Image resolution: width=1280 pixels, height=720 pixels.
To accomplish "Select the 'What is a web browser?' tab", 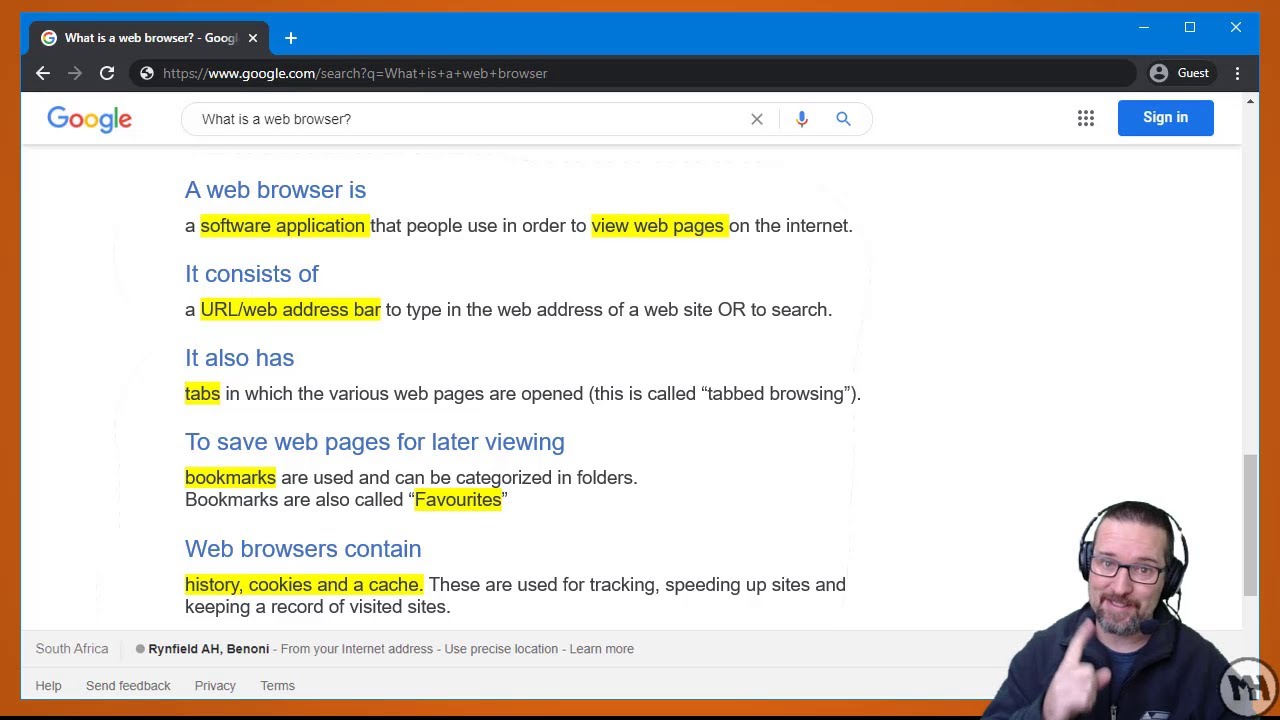I will pos(150,38).
